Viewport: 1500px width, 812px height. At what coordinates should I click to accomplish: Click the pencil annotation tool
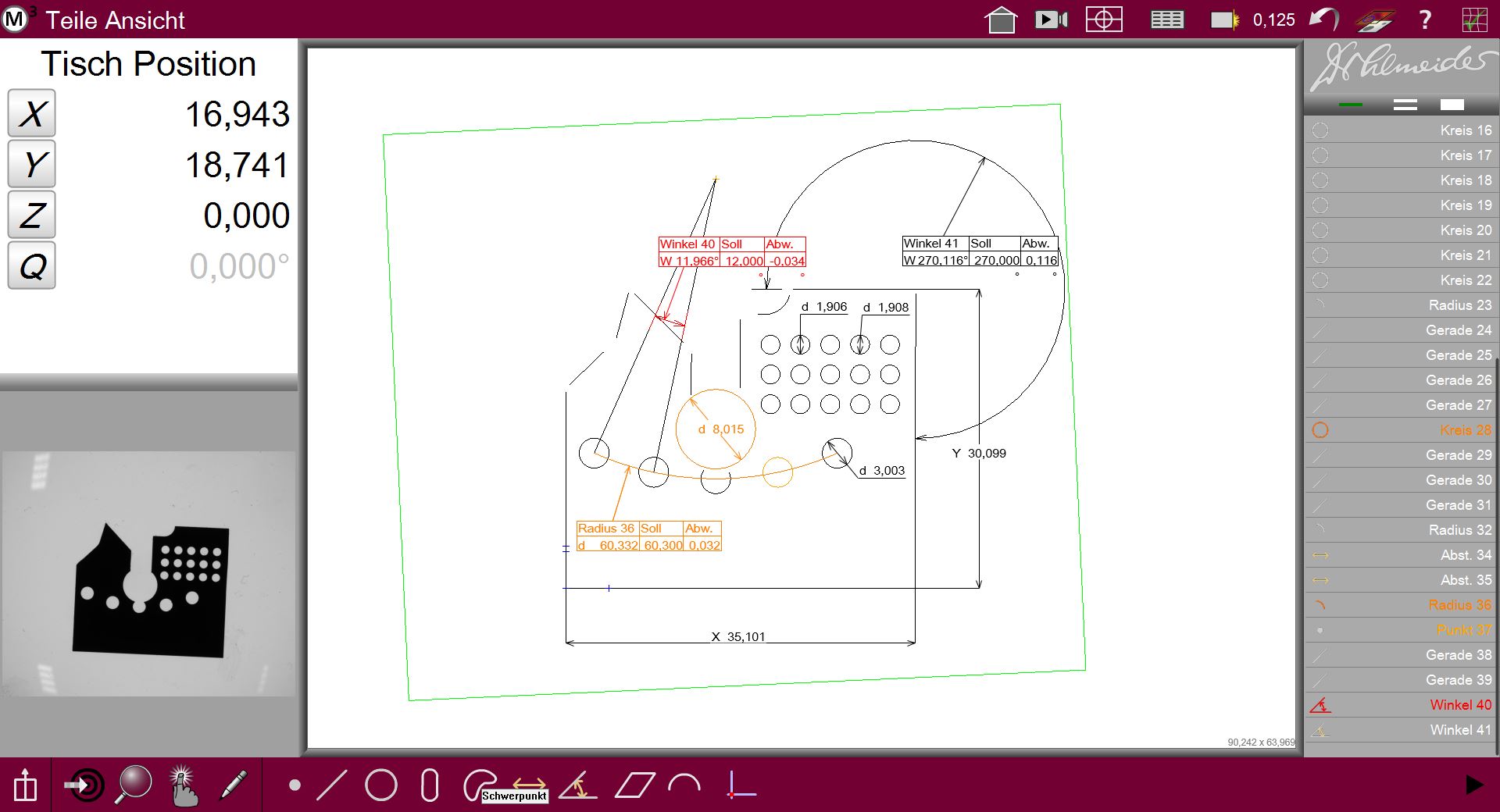point(233,785)
